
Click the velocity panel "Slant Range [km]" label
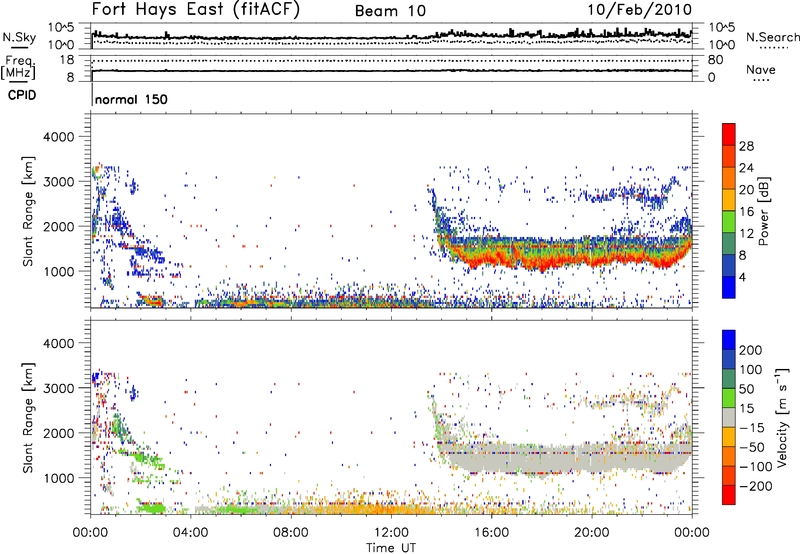coord(28,417)
